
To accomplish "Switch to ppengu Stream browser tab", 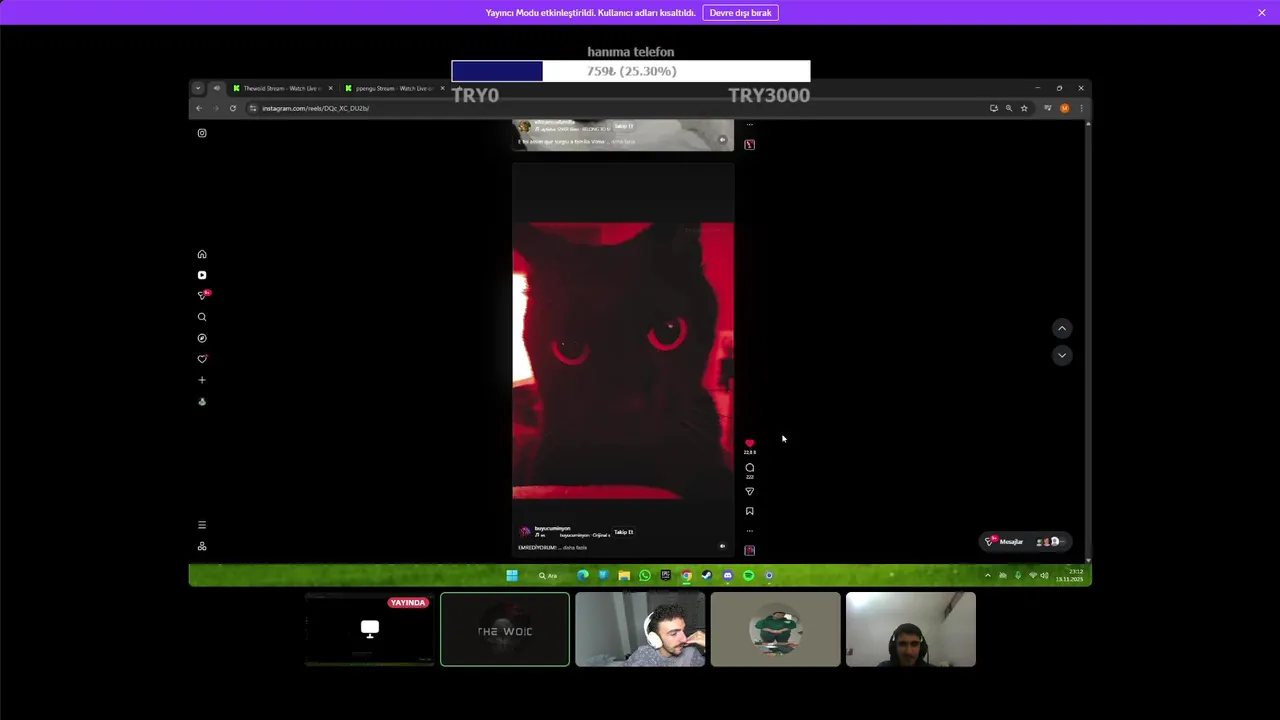I will 393,88.
